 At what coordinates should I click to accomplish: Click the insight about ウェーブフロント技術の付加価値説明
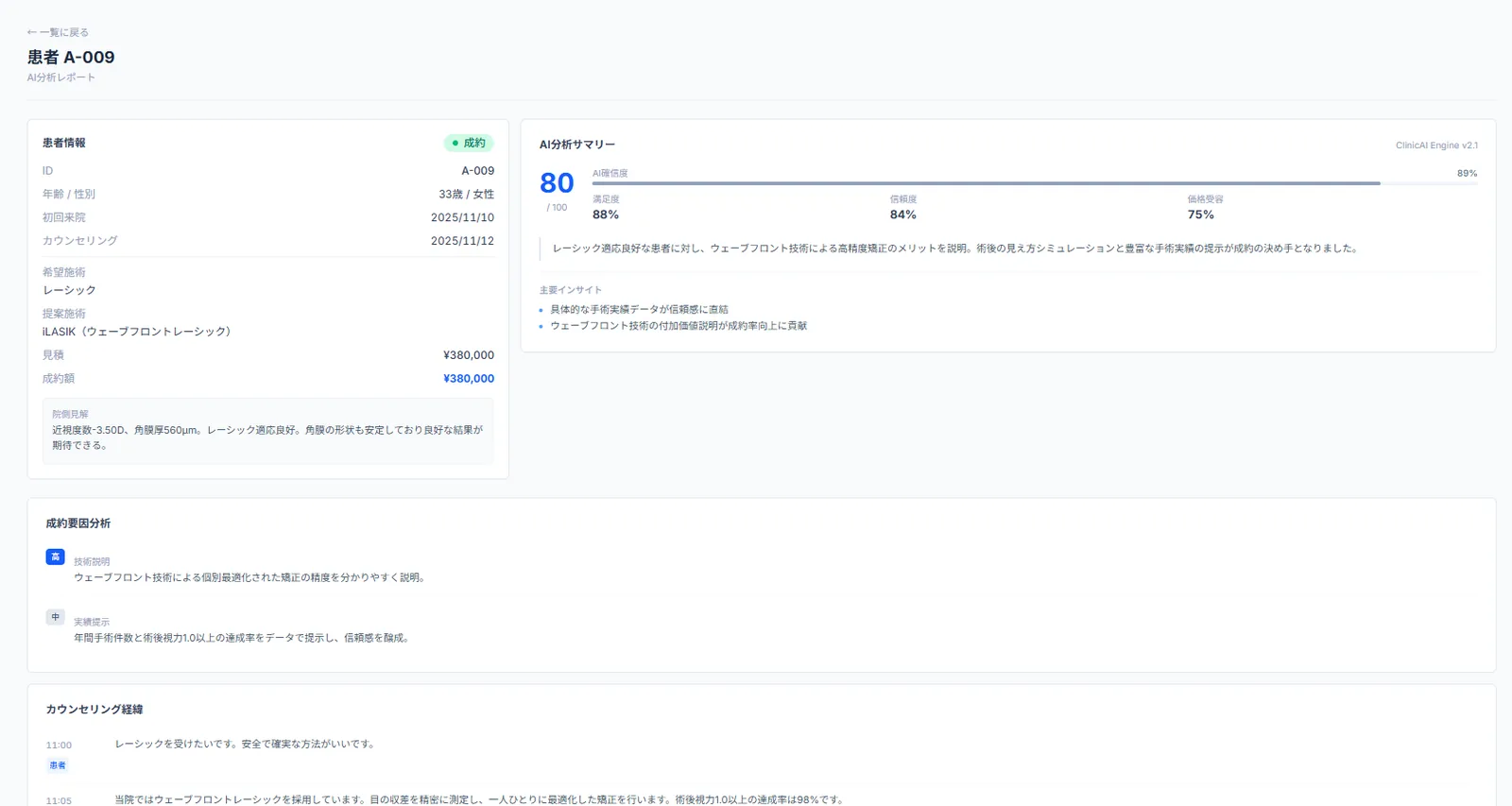679,326
